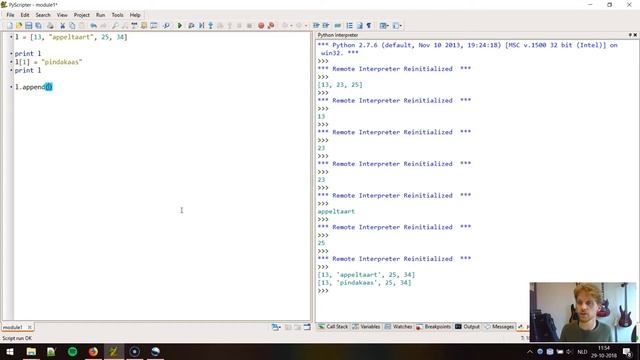Switch to the Watches tab
The height and width of the screenshot is (360, 640).
point(398,327)
